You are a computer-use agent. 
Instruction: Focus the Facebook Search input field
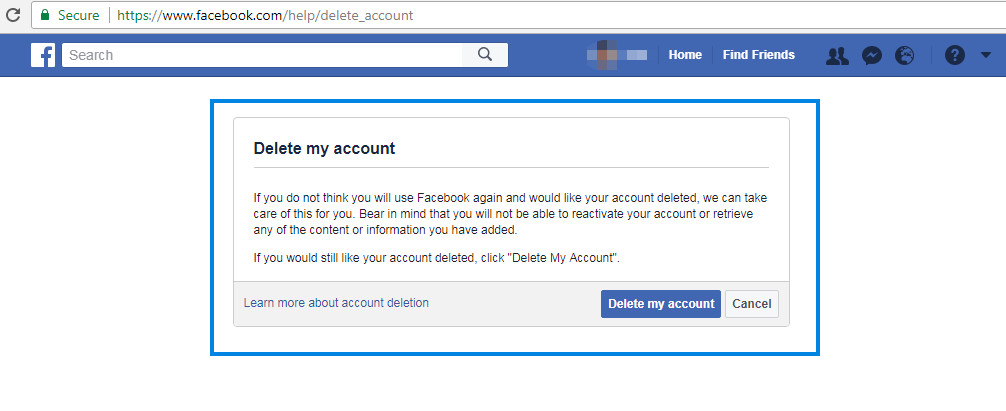pyautogui.click(x=262, y=55)
